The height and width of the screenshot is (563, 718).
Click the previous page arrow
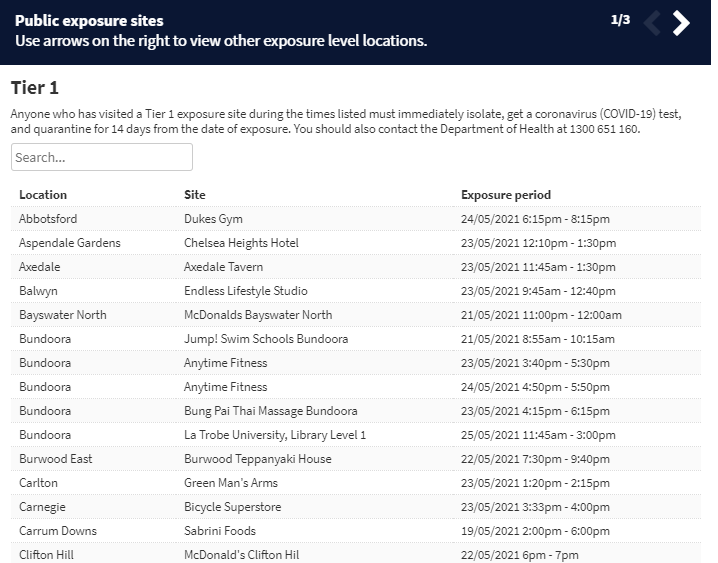point(652,23)
